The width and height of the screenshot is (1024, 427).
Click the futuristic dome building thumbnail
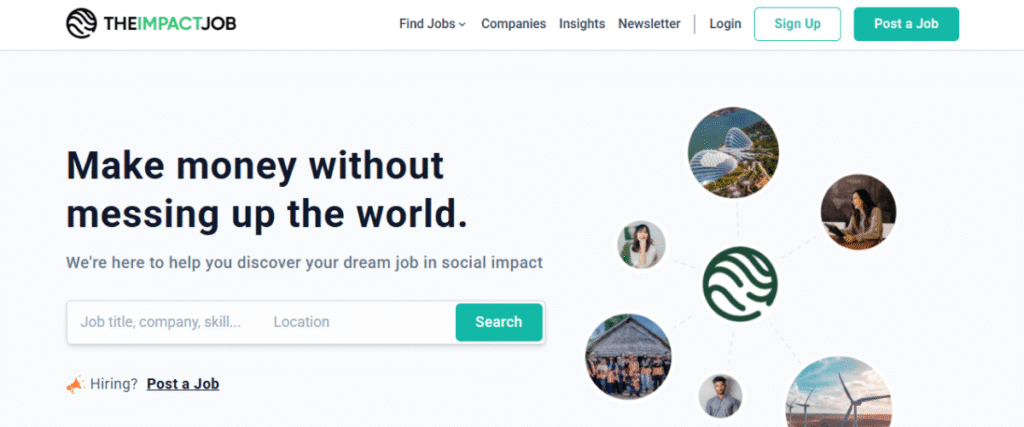pyautogui.click(x=733, y=152)
